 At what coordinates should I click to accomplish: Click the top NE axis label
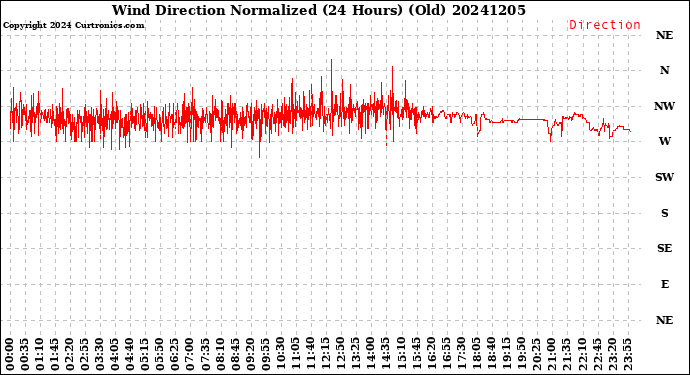click(x=664, y=35)
